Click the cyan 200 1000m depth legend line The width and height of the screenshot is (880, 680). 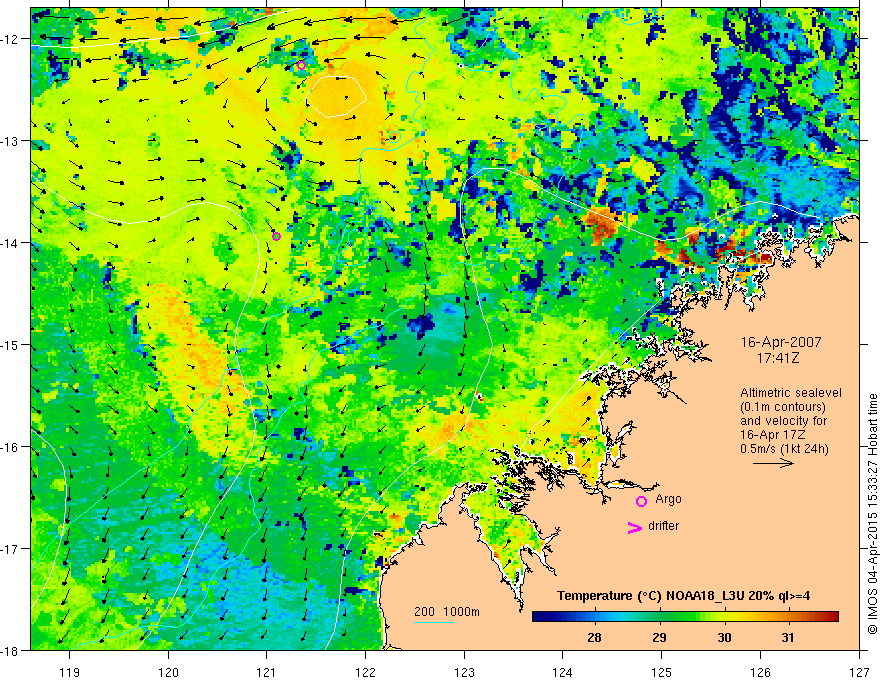(x=434, y=622)
